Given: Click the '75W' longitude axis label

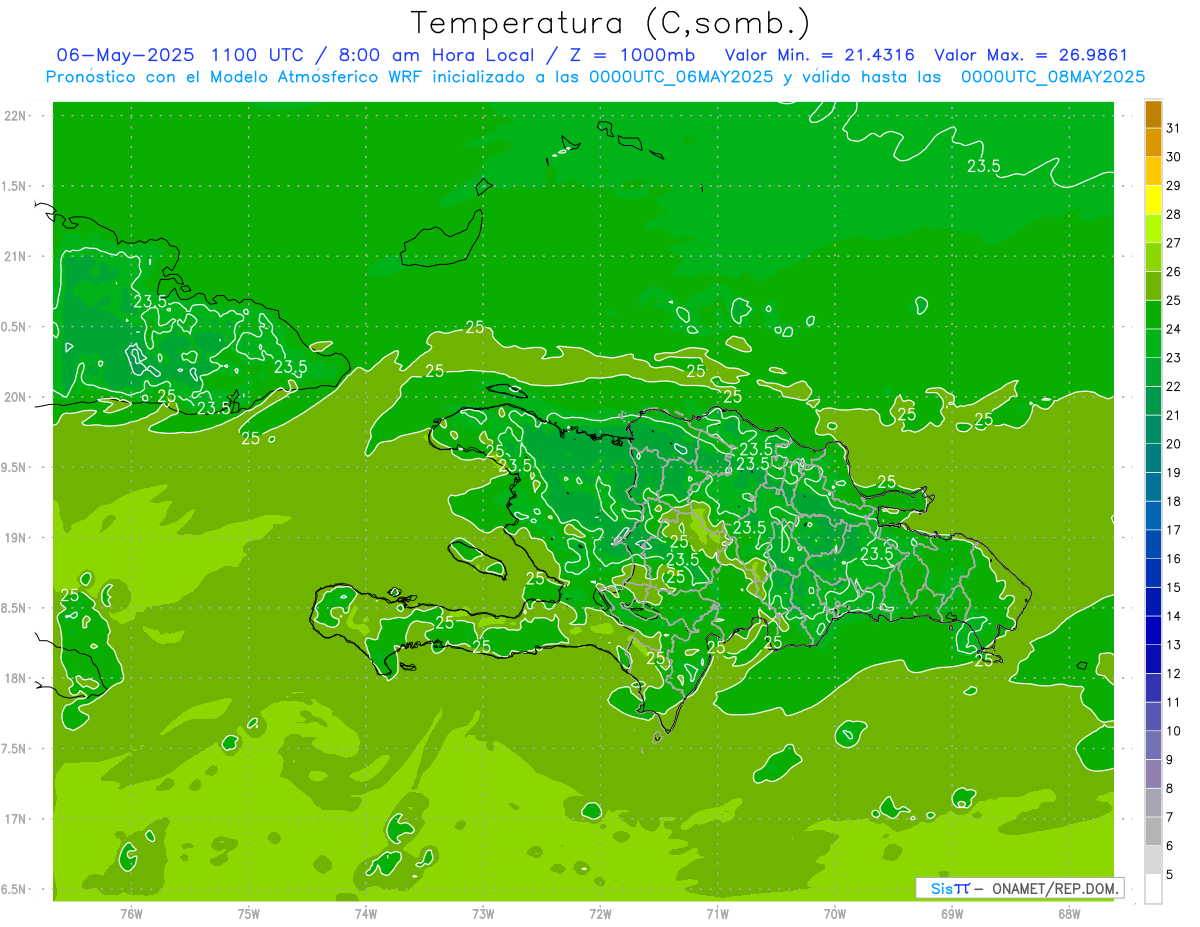Looking at the screenshot, I should [249, 914].
